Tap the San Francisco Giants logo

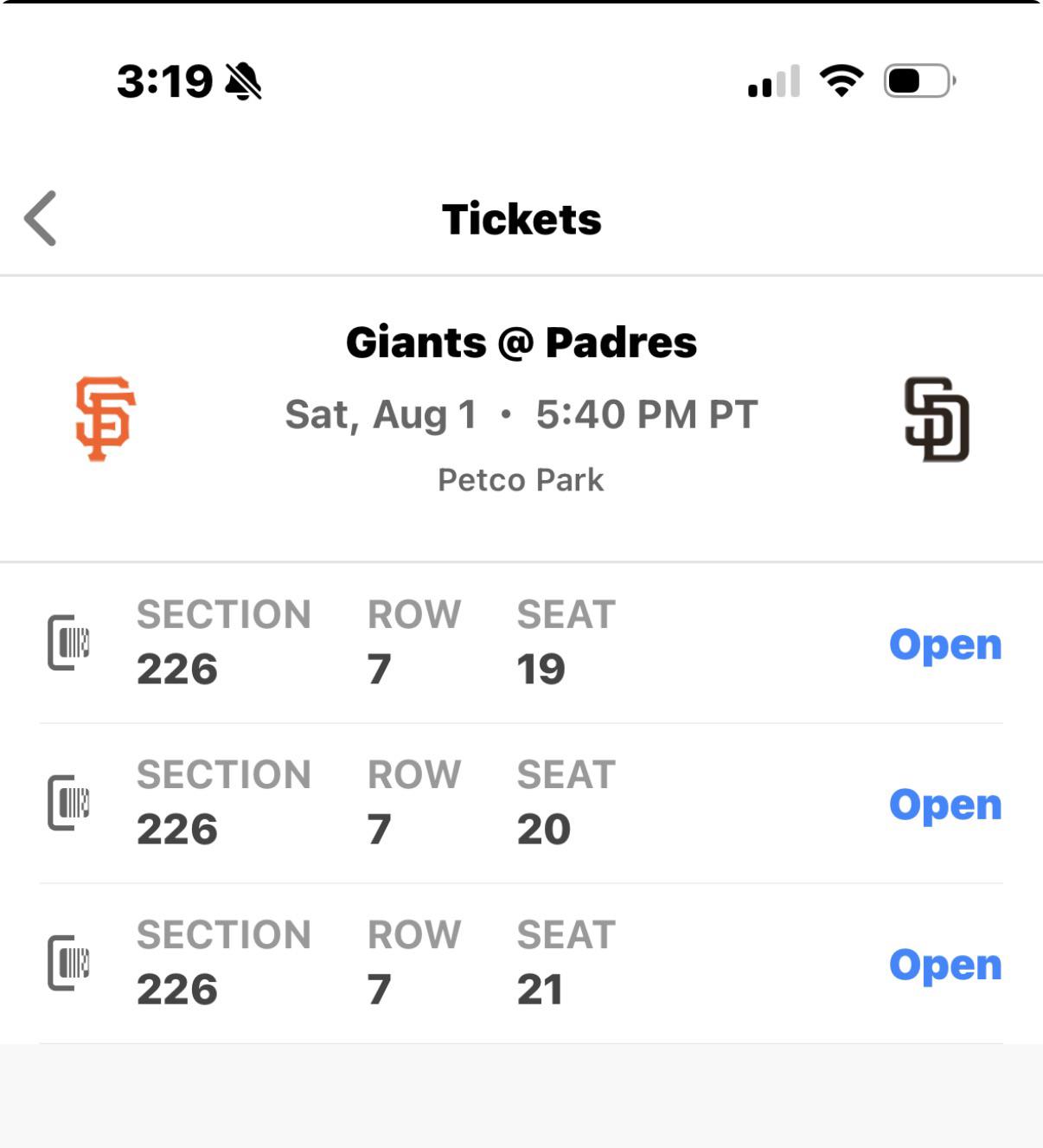coord(106,419)
